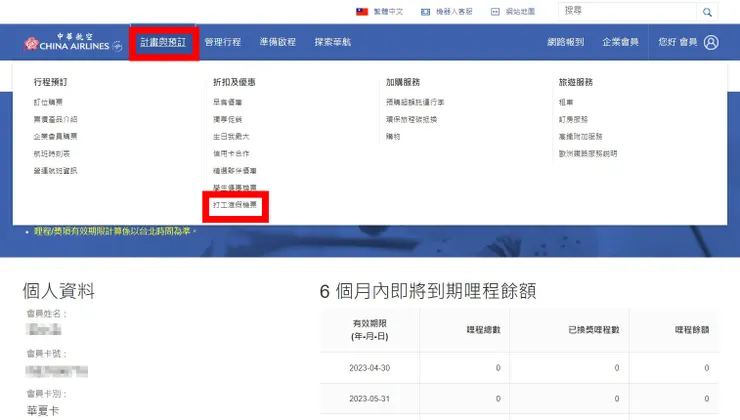This screenshot has width=740, height=420.
Task: Open the 機器人客服 link
Action: coord(454,11)
